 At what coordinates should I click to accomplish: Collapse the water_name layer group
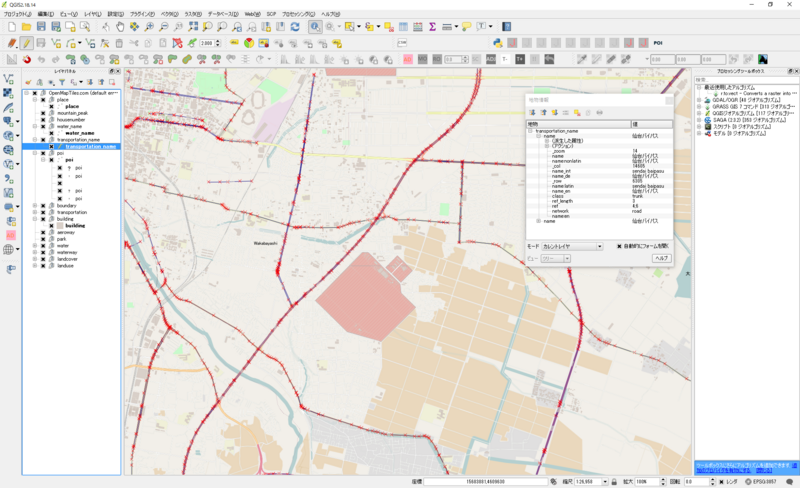click(35, 126)
